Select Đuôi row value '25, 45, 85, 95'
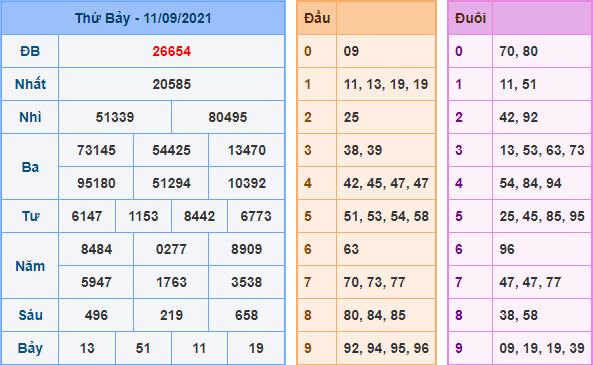The width and height of the screenshot is (593, 365). 542,216
